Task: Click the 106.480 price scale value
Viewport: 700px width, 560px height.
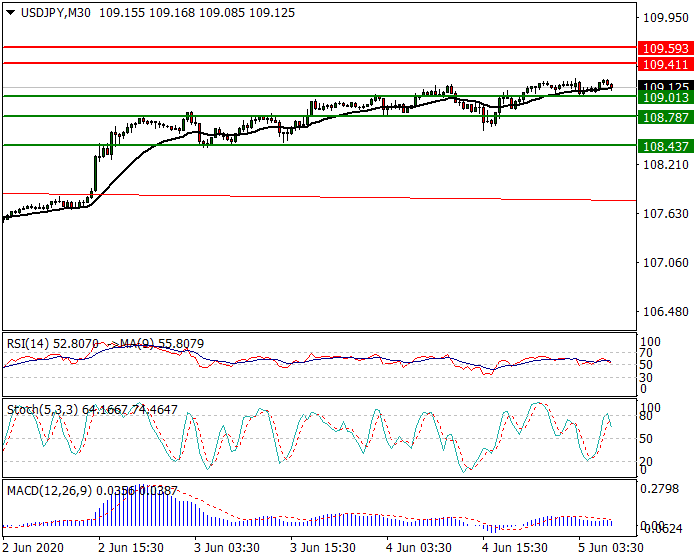Action: 666,312
